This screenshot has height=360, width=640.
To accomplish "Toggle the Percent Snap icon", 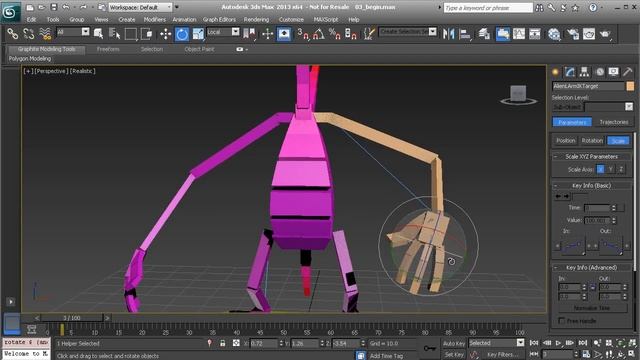I will click(335, 33).
